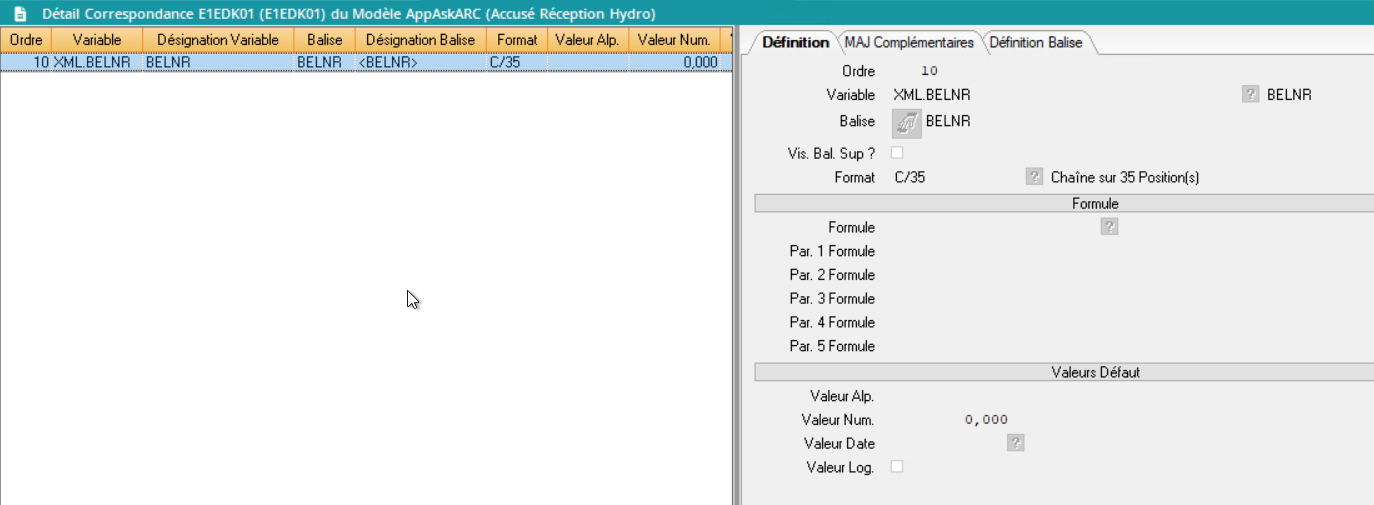This screenshot has width=1374, height=505.
Task: Click the help icon beside Format field
Action: click(x=1034, y=177)
